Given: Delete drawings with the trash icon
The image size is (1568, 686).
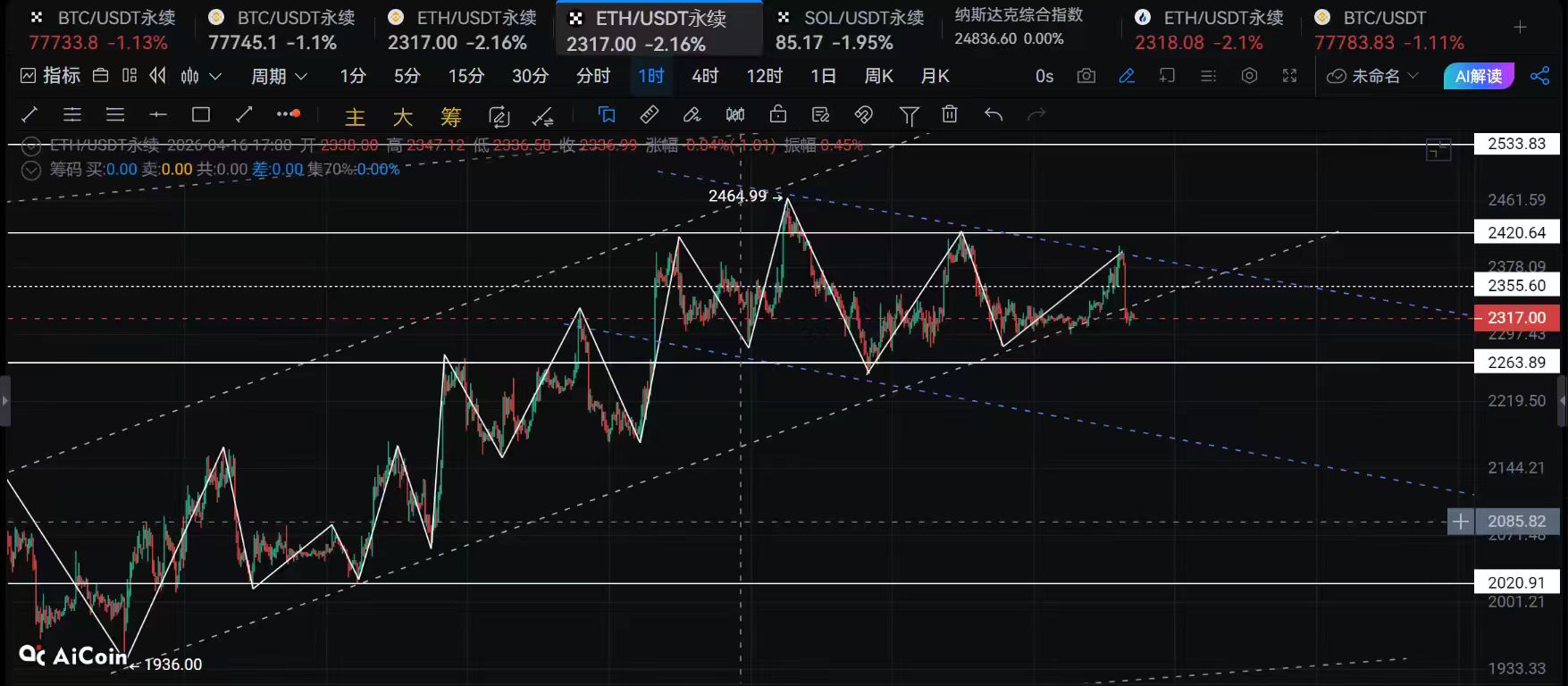Looking at the screenshot, I should (x=950, y=114).
